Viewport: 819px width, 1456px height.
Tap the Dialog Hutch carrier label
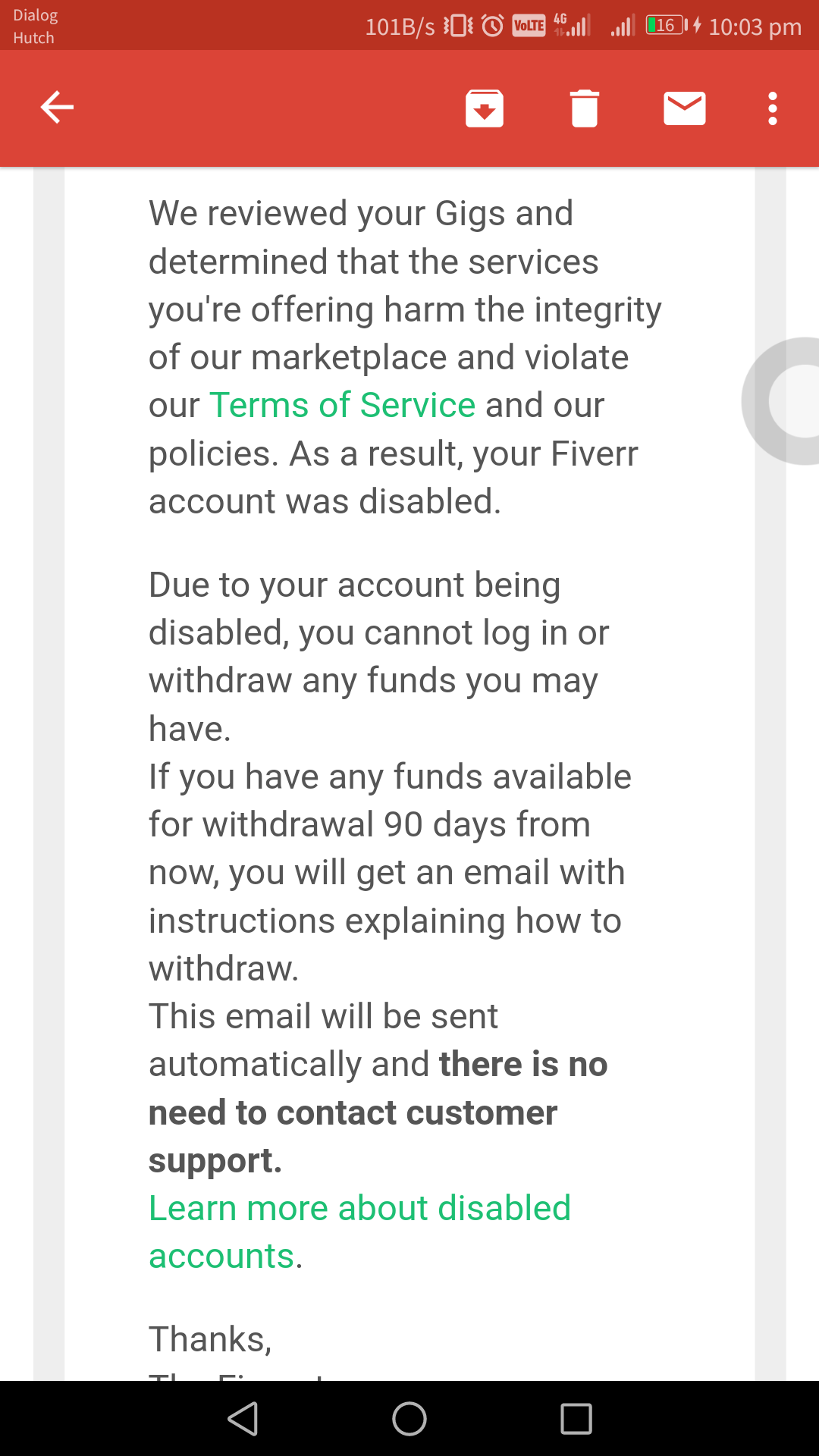point(35,27)
